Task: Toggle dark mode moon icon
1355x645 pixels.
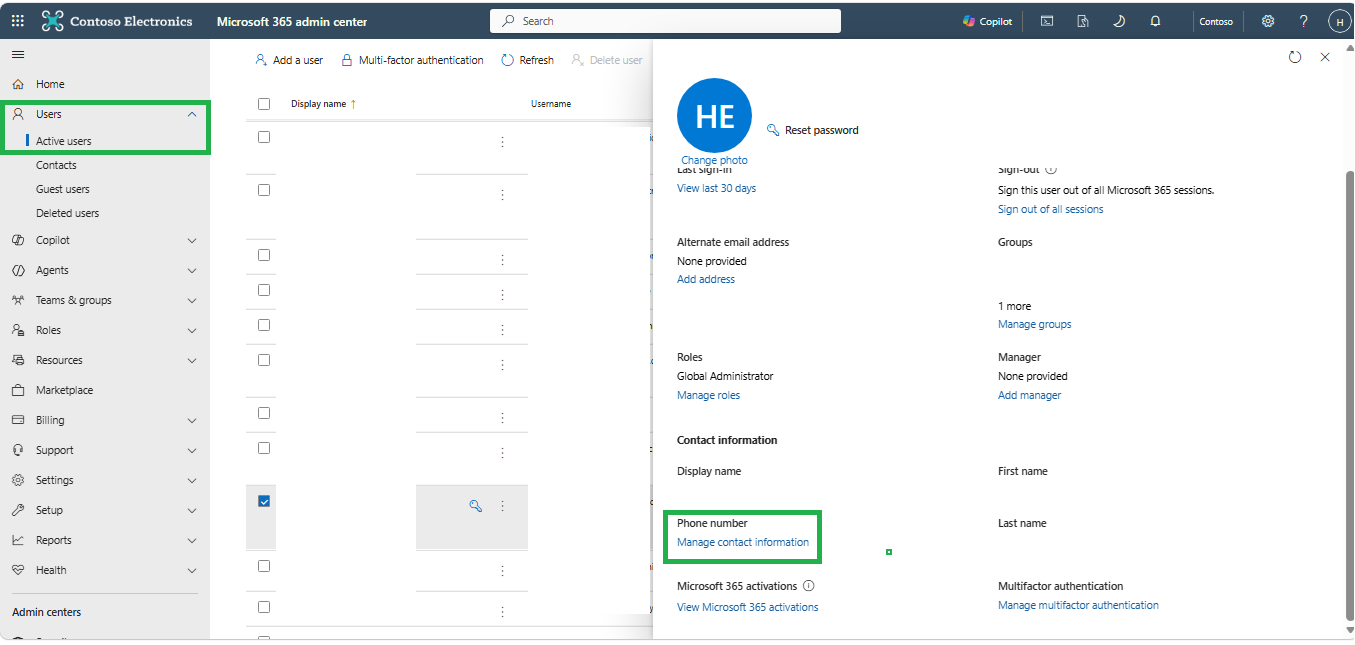Action: [1119, 21]
